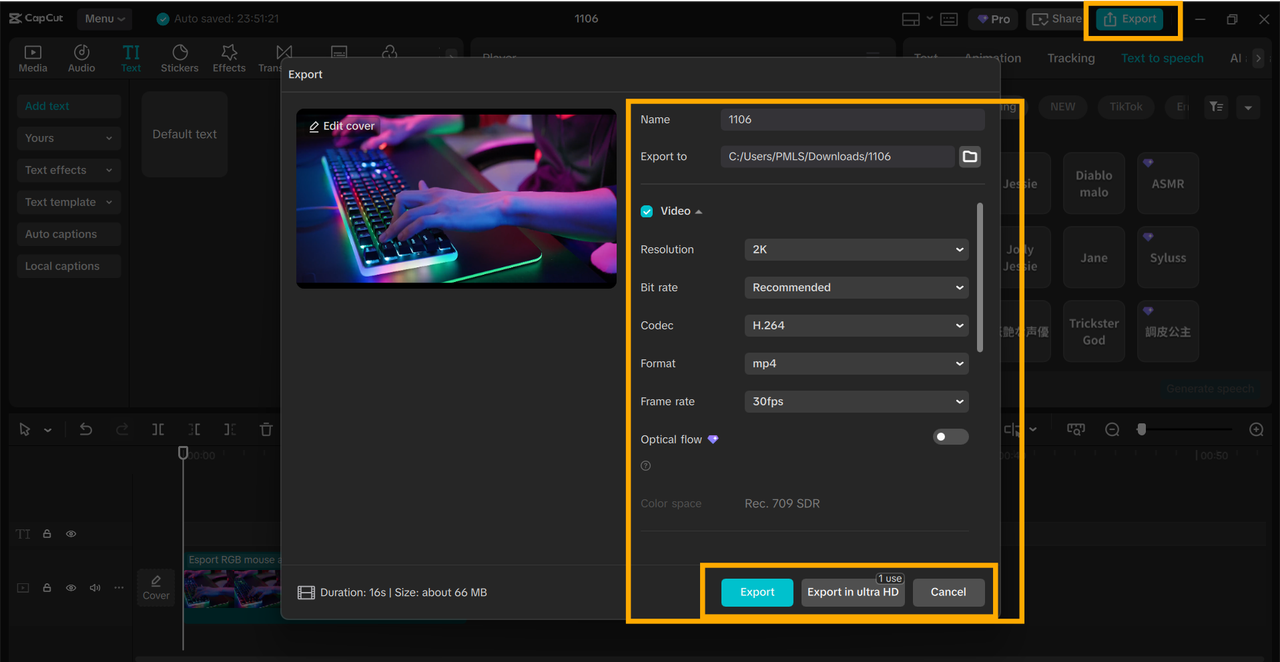The width and height of the screenshot is (1280, 662).
Task: Click the Name input field containing 1106
Action: click(852, 119)
